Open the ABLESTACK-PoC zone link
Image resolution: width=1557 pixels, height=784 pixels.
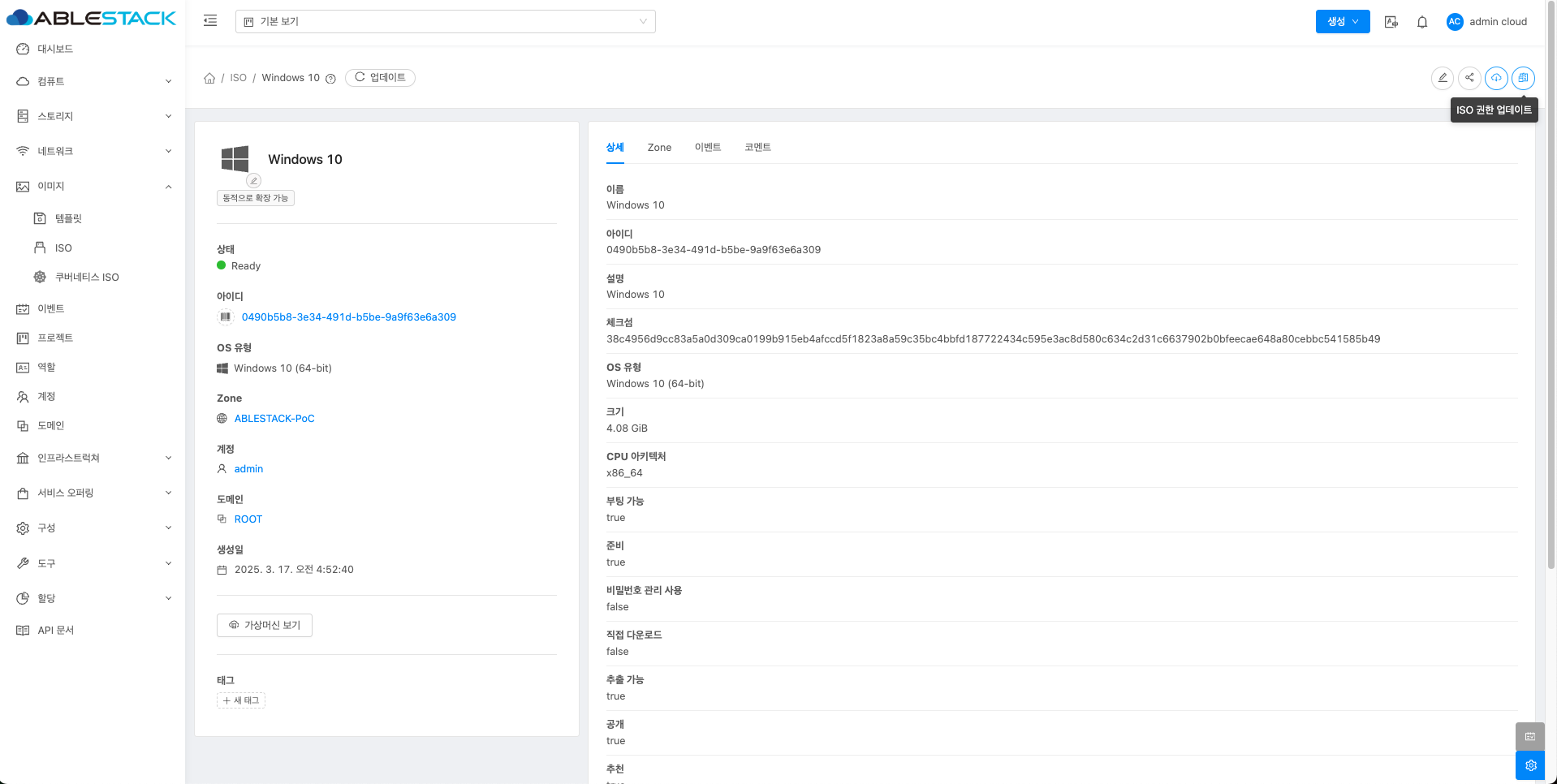pyautogui.click(x=274, y=419)
